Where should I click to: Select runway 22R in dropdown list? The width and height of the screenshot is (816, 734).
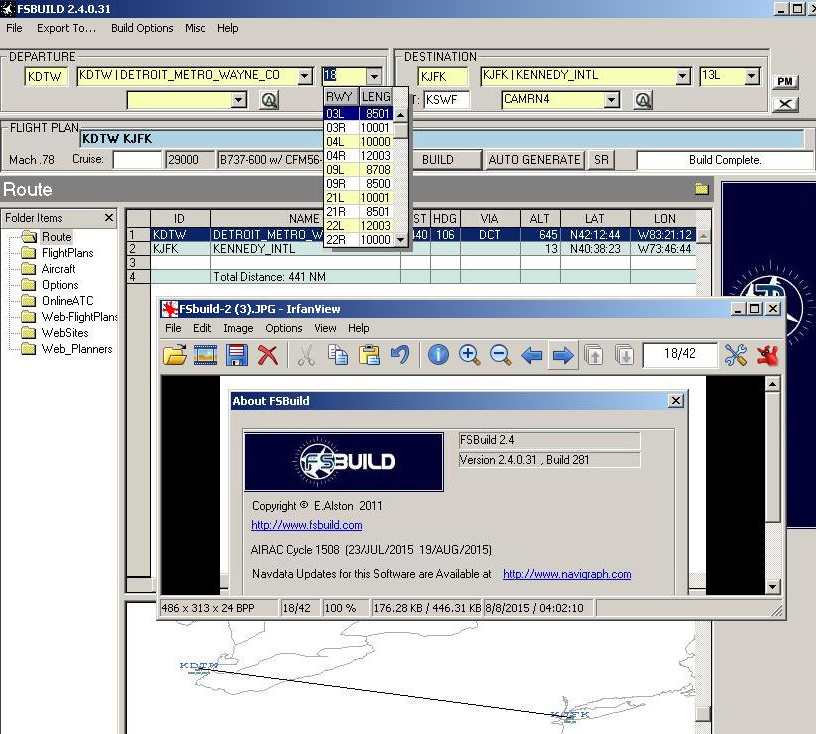pyautogui.click(x=358, y=239)
